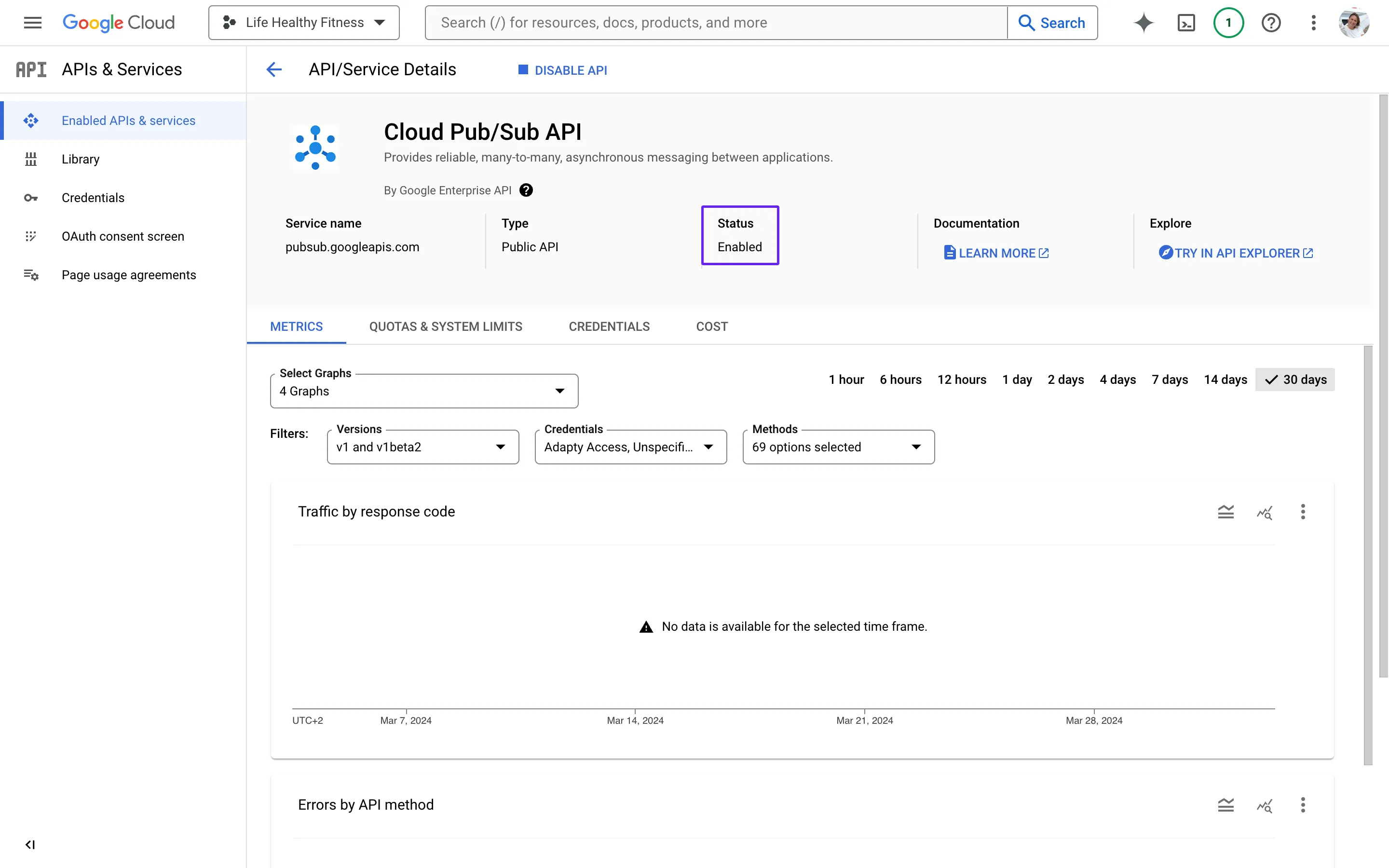Open the help question-mark icon
Image resolution: width=1389 pixels, height=868 pixels.
1271,22
